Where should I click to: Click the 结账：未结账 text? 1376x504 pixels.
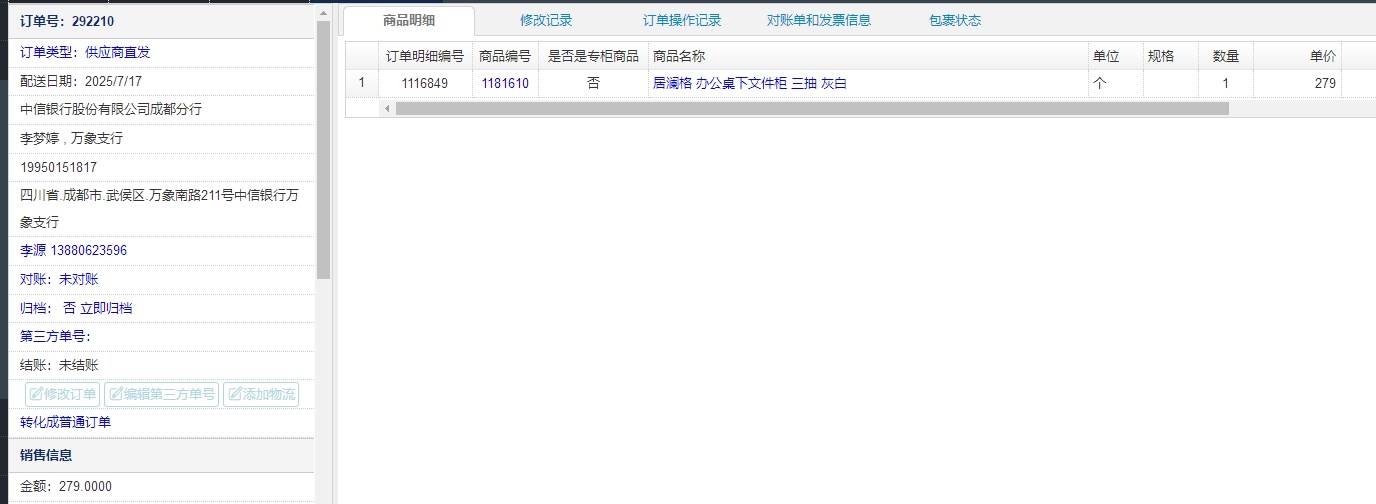point(59,365)
